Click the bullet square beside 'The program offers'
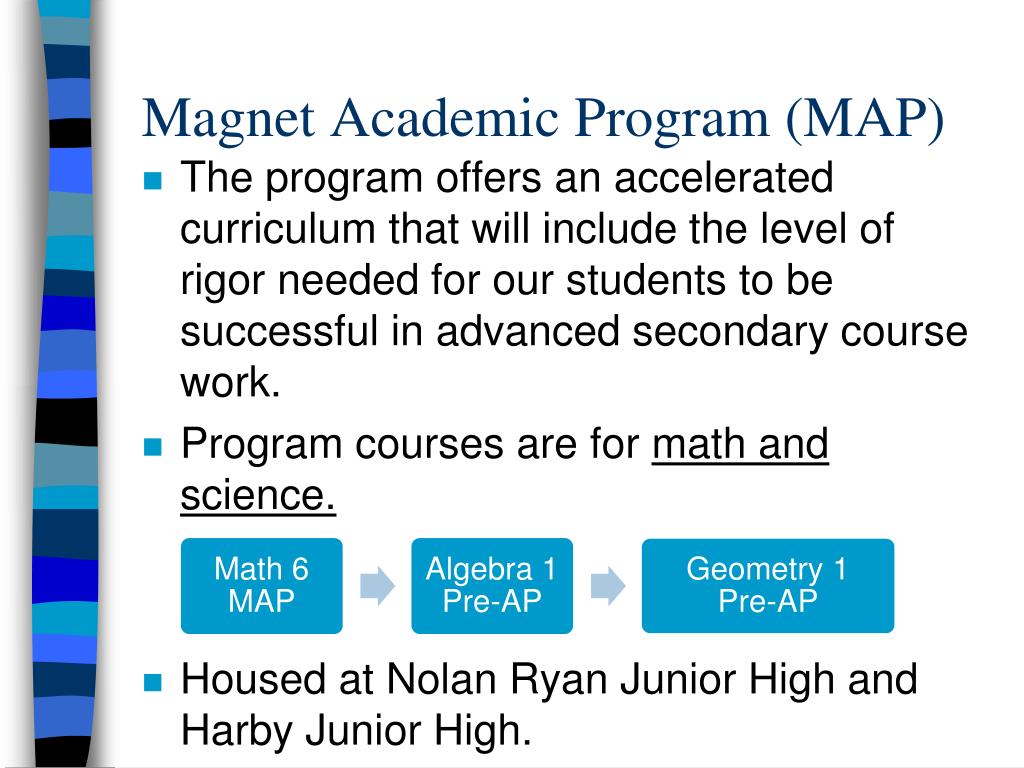1024x768 pixels. pos(152,182)
